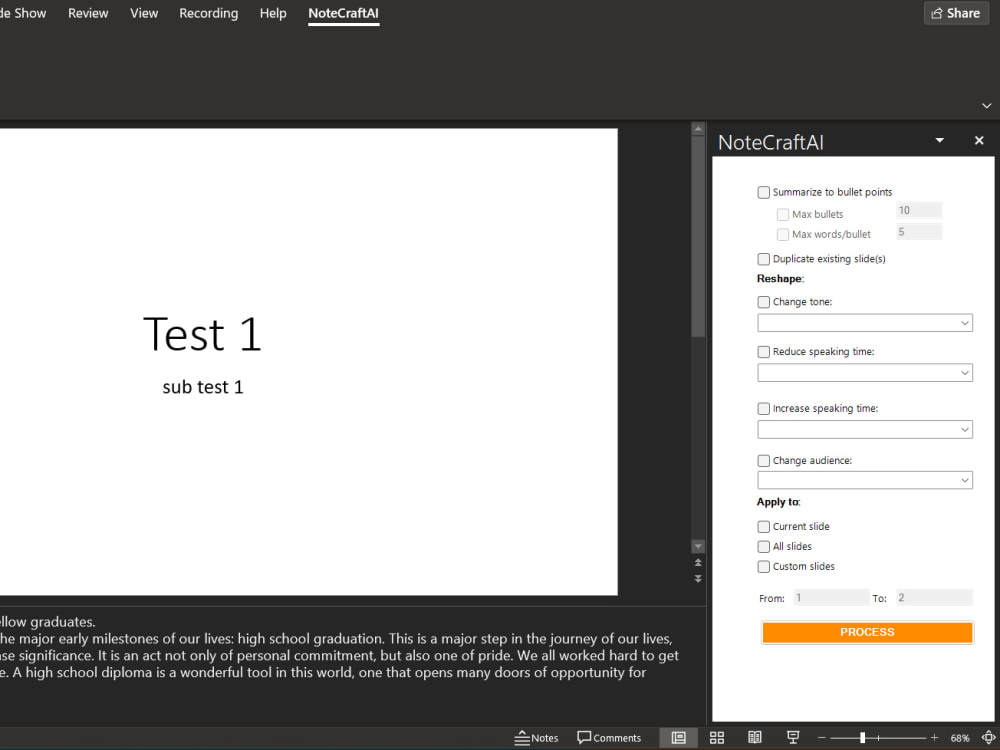
Task: Check Duplicate existing slide(s)
Action: (763, 259)
